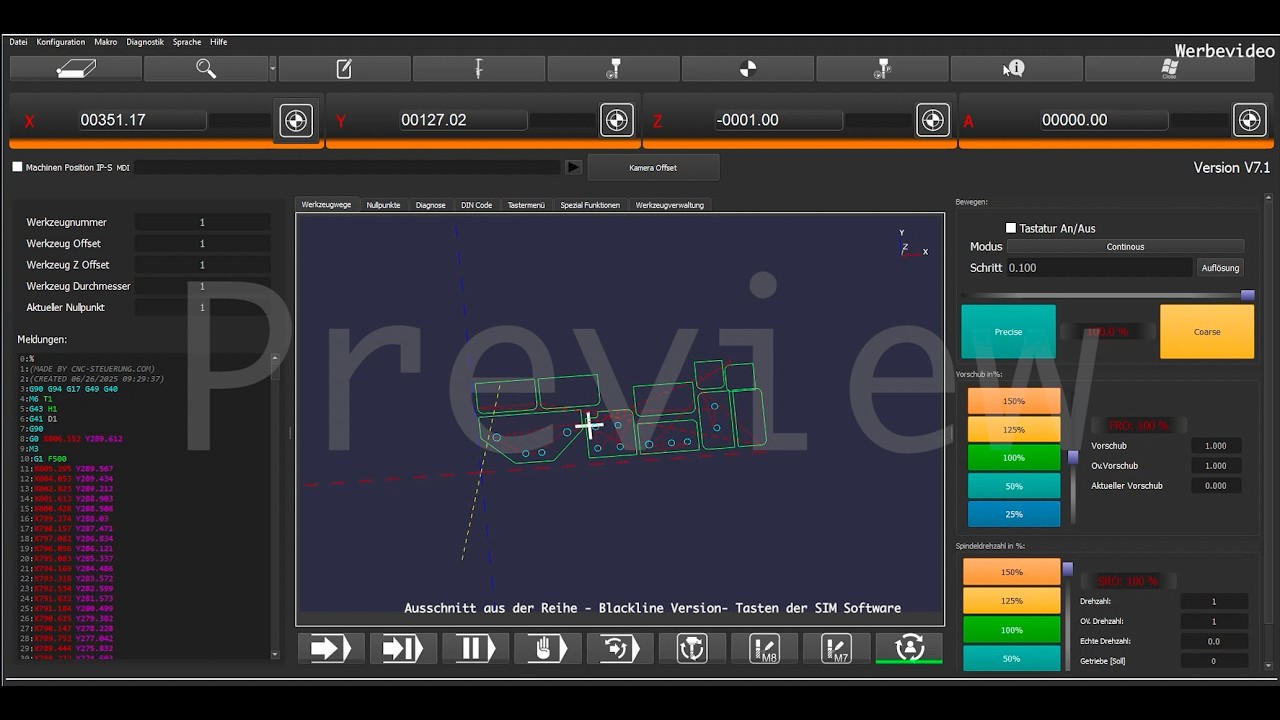Set Vorschub to 125%
1280x720 pixels.
click(x=1014, y=429)
